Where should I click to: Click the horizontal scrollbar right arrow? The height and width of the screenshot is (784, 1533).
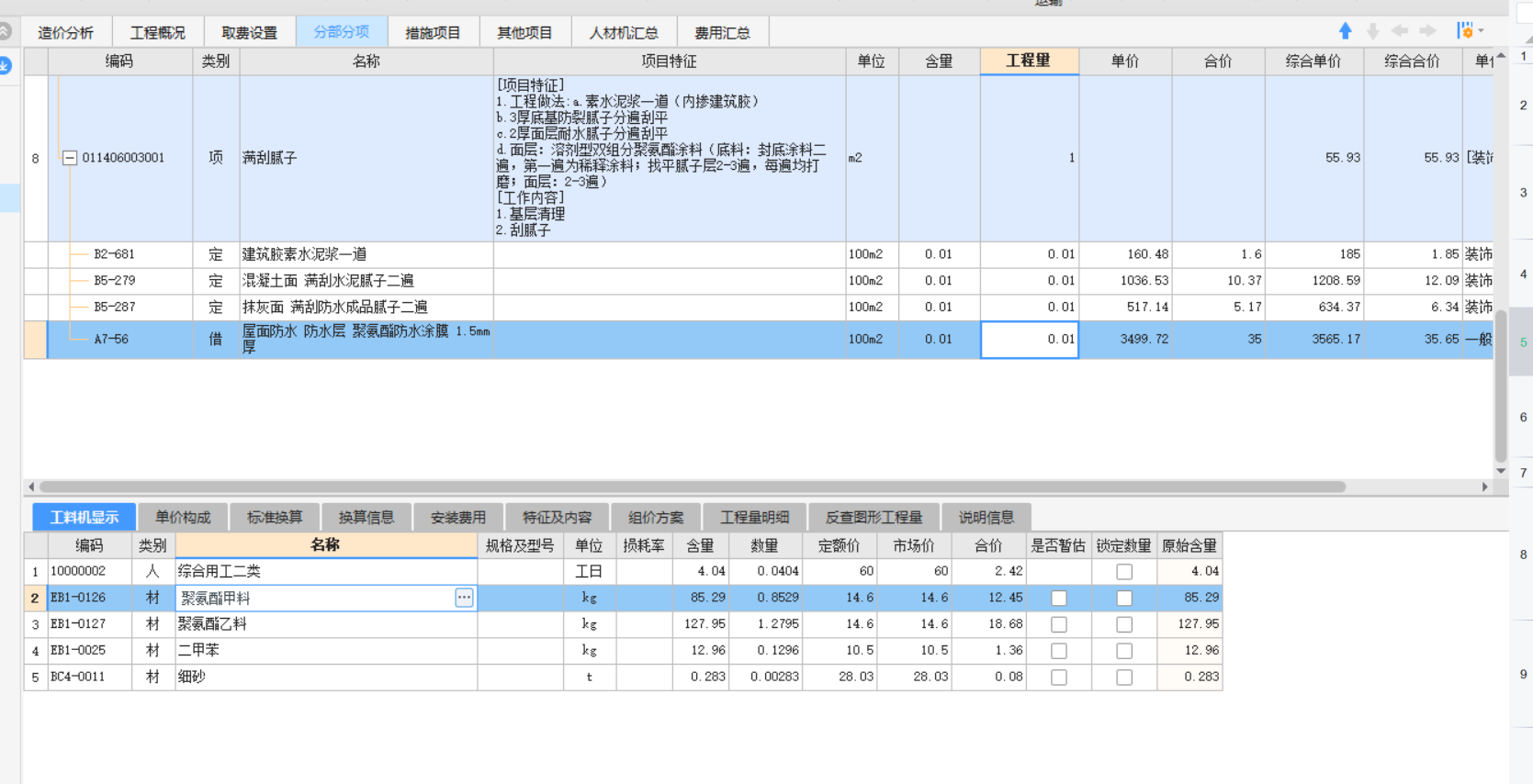click(1485, 487)
